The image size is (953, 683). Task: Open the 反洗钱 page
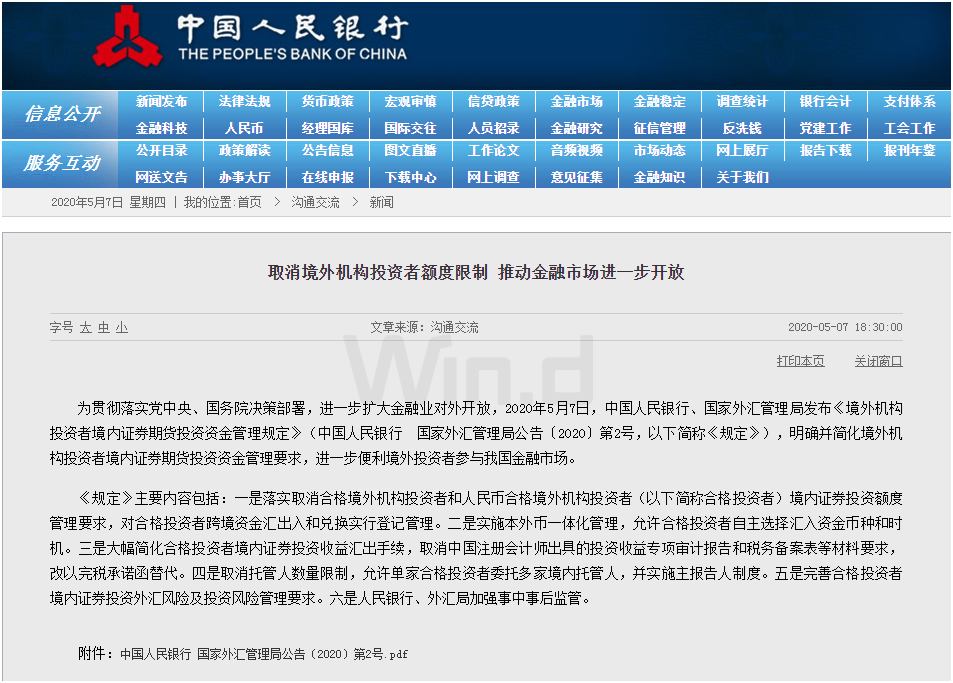tap(743, 127)
